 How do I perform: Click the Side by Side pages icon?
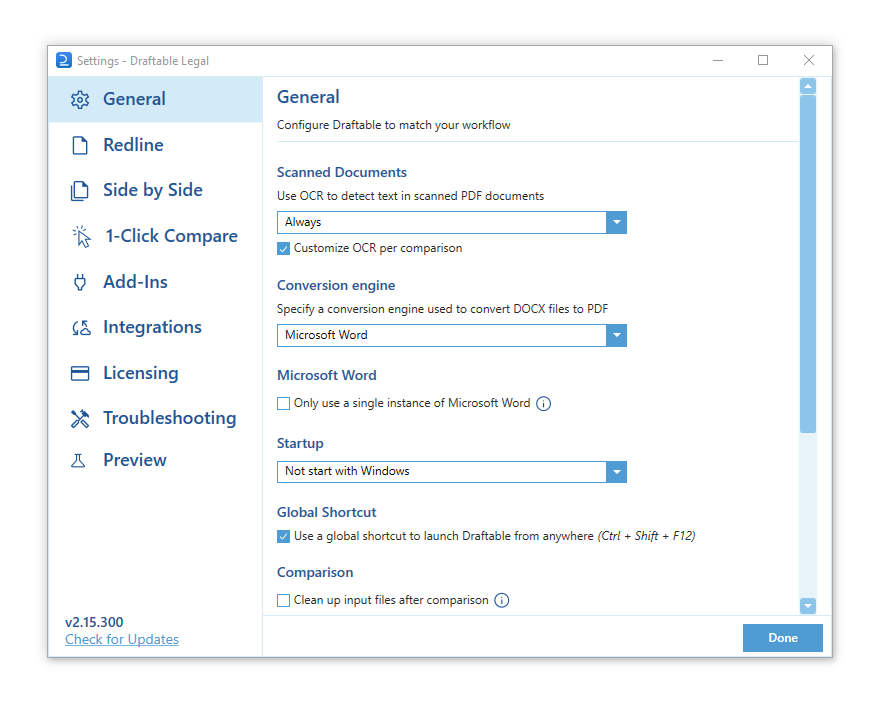(80, 191)
